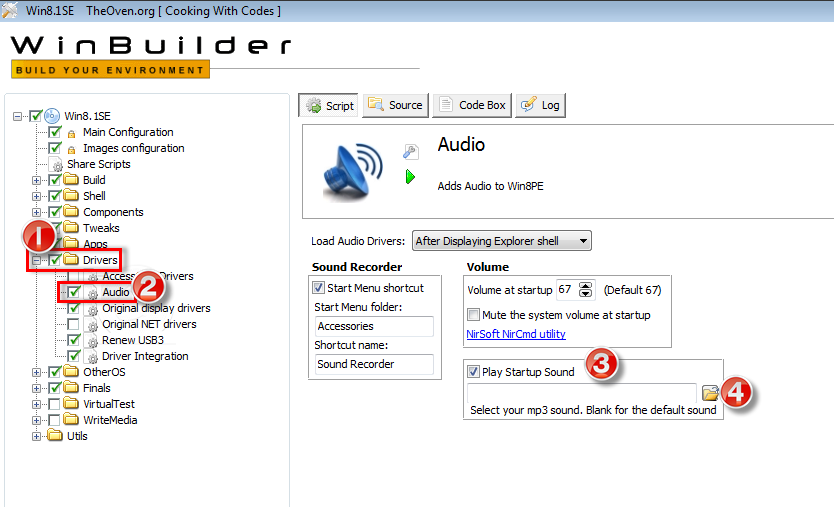This screenshot has height=507, width=834.
Task: Uncheck the Images configuration checkbox
Action: tap(55, 147)
